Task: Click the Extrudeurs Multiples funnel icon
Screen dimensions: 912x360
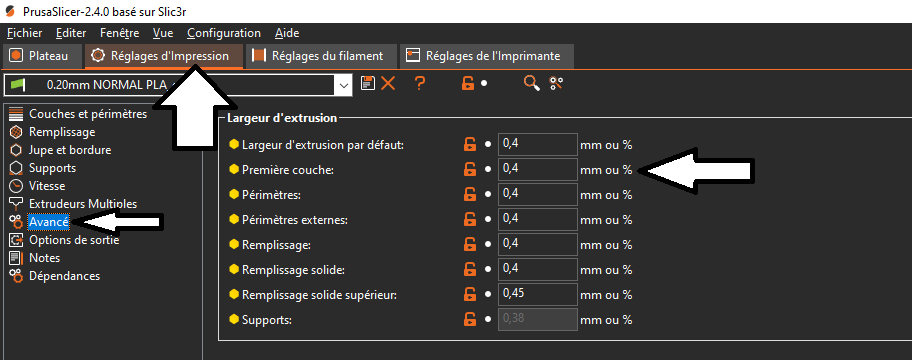Action: coord(16,204)
